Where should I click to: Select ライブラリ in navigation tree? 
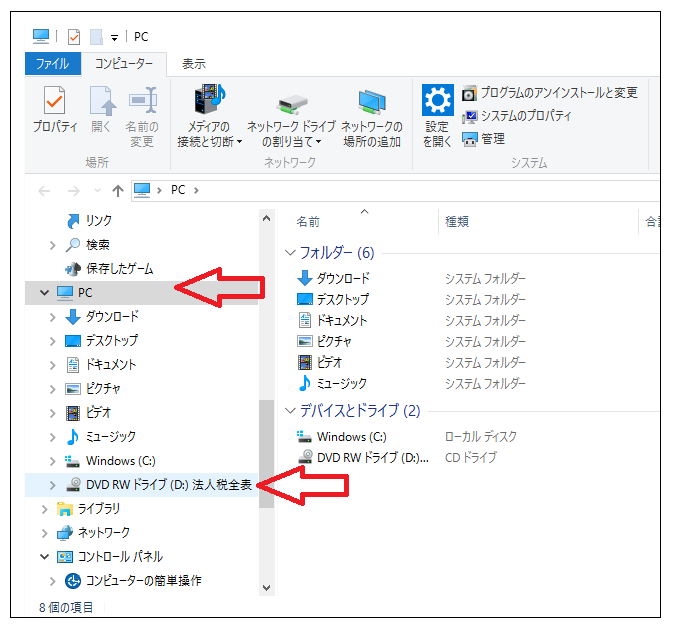tap(104, 509)
